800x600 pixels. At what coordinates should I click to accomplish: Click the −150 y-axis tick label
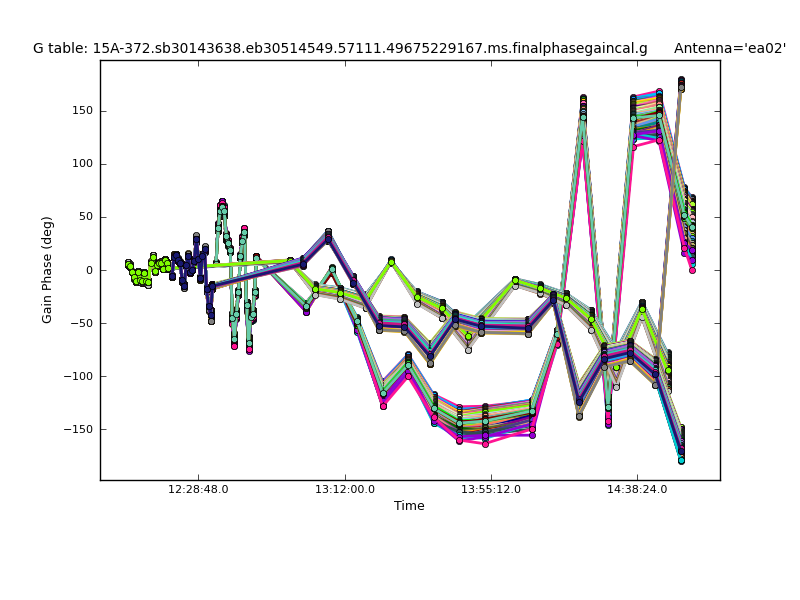[78, 429]
